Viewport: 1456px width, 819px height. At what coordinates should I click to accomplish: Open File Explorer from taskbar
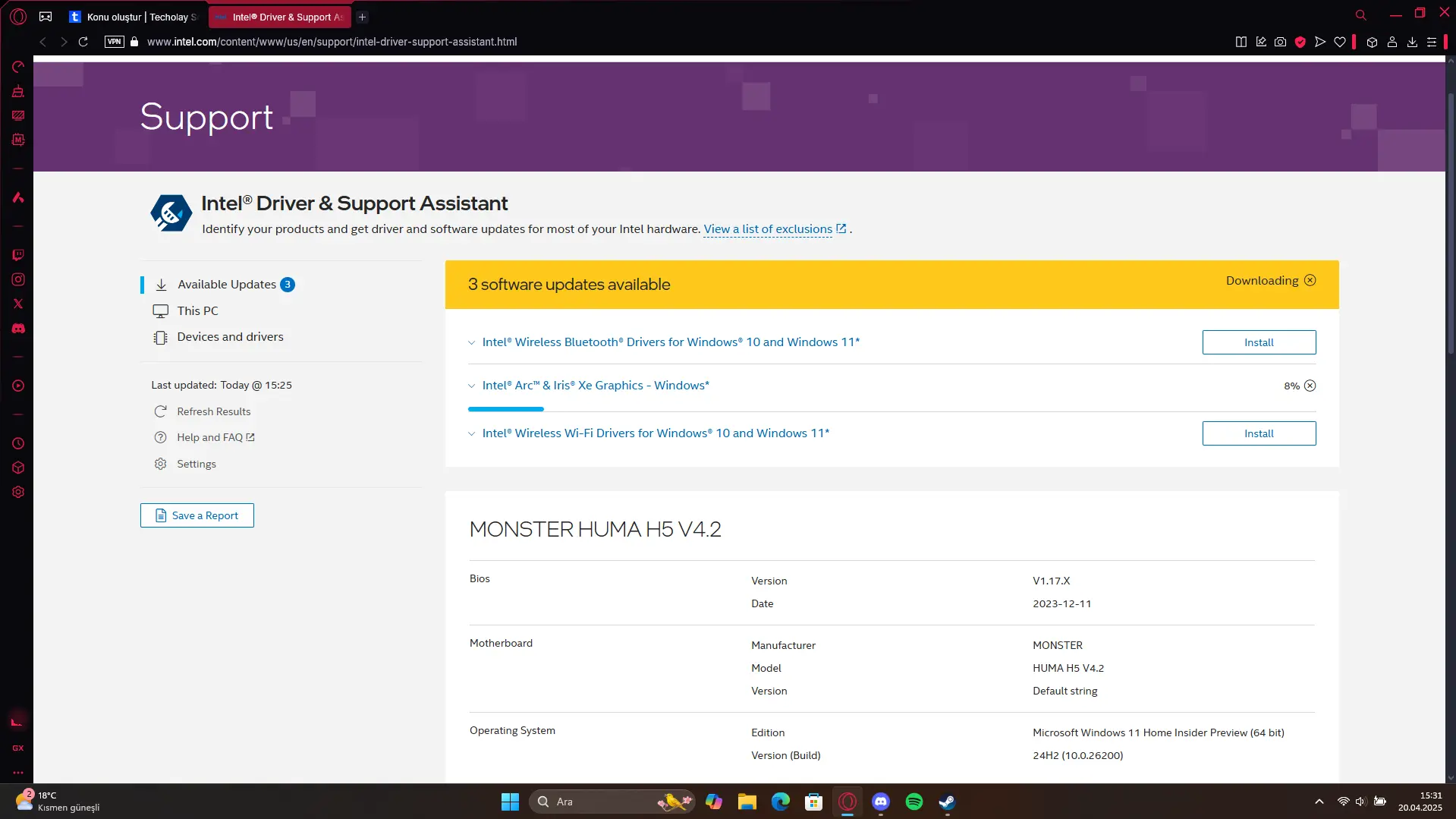pos(747,802)
